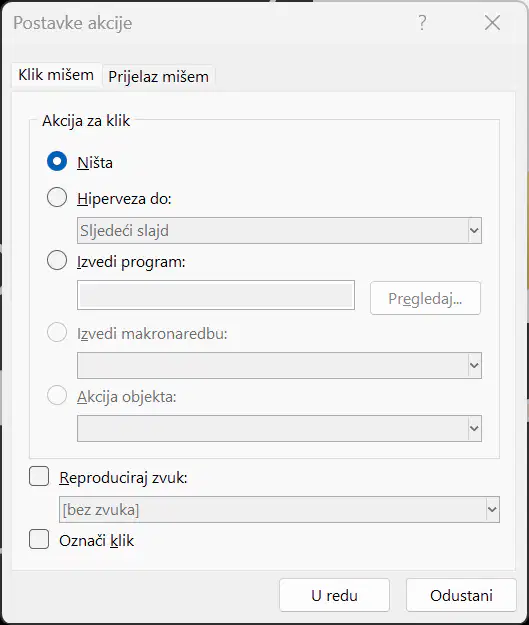Image resolution: width=529 pixels, height=625 pixels.
Task: Click the help question mark icon
Action: click(422, 23)
